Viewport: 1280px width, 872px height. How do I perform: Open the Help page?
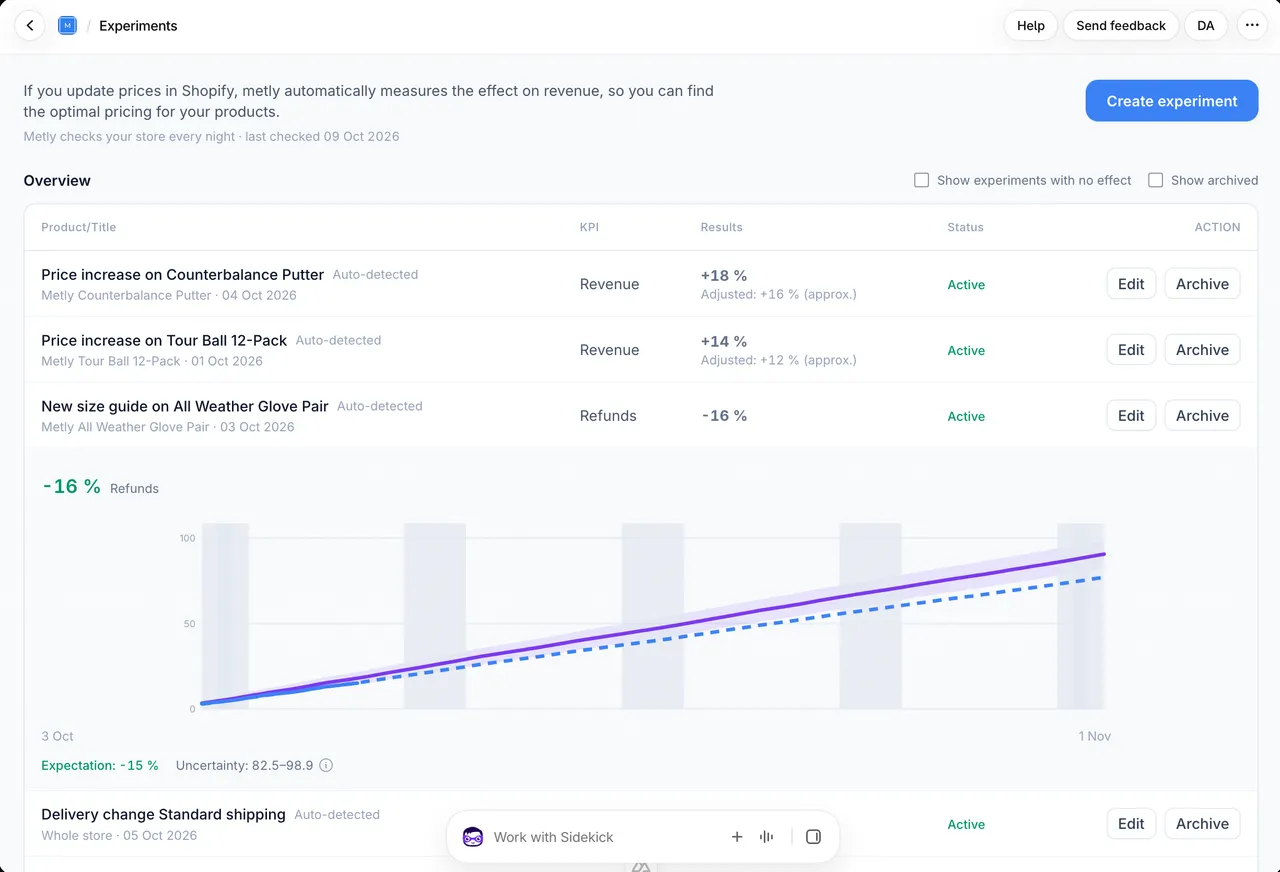1030,26
